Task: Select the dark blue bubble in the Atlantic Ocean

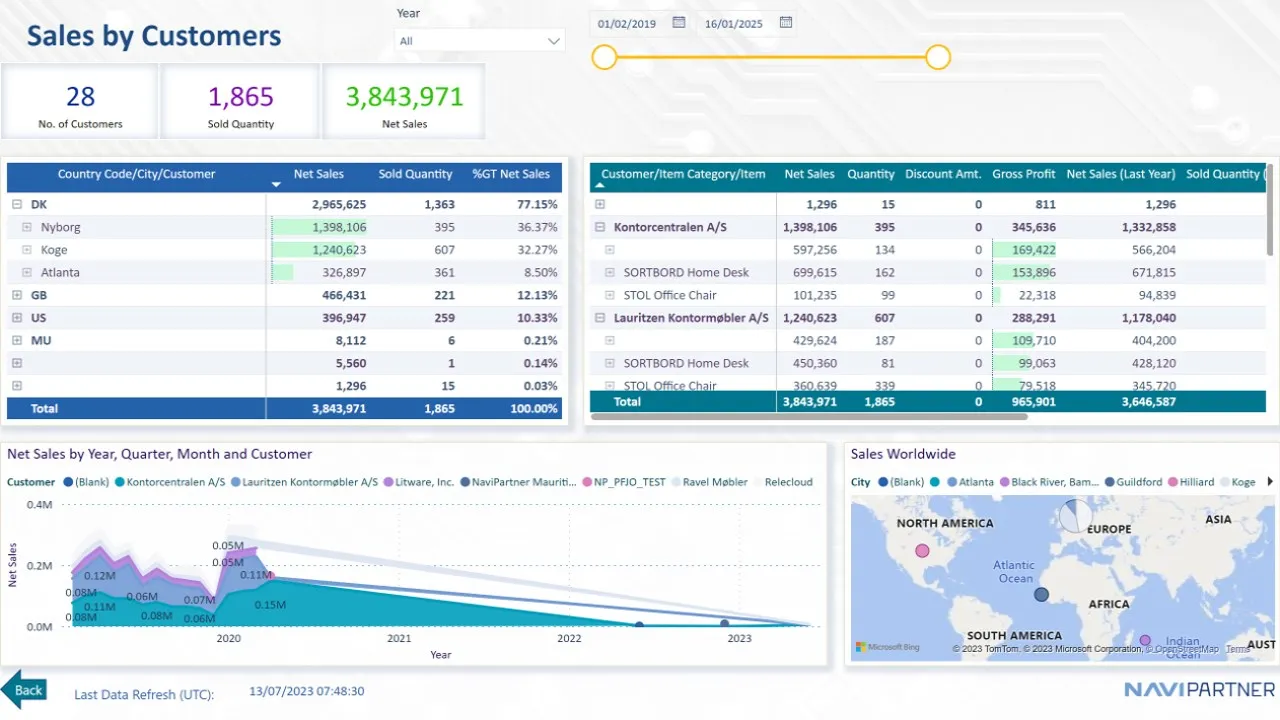Action: coord(1041,594)
